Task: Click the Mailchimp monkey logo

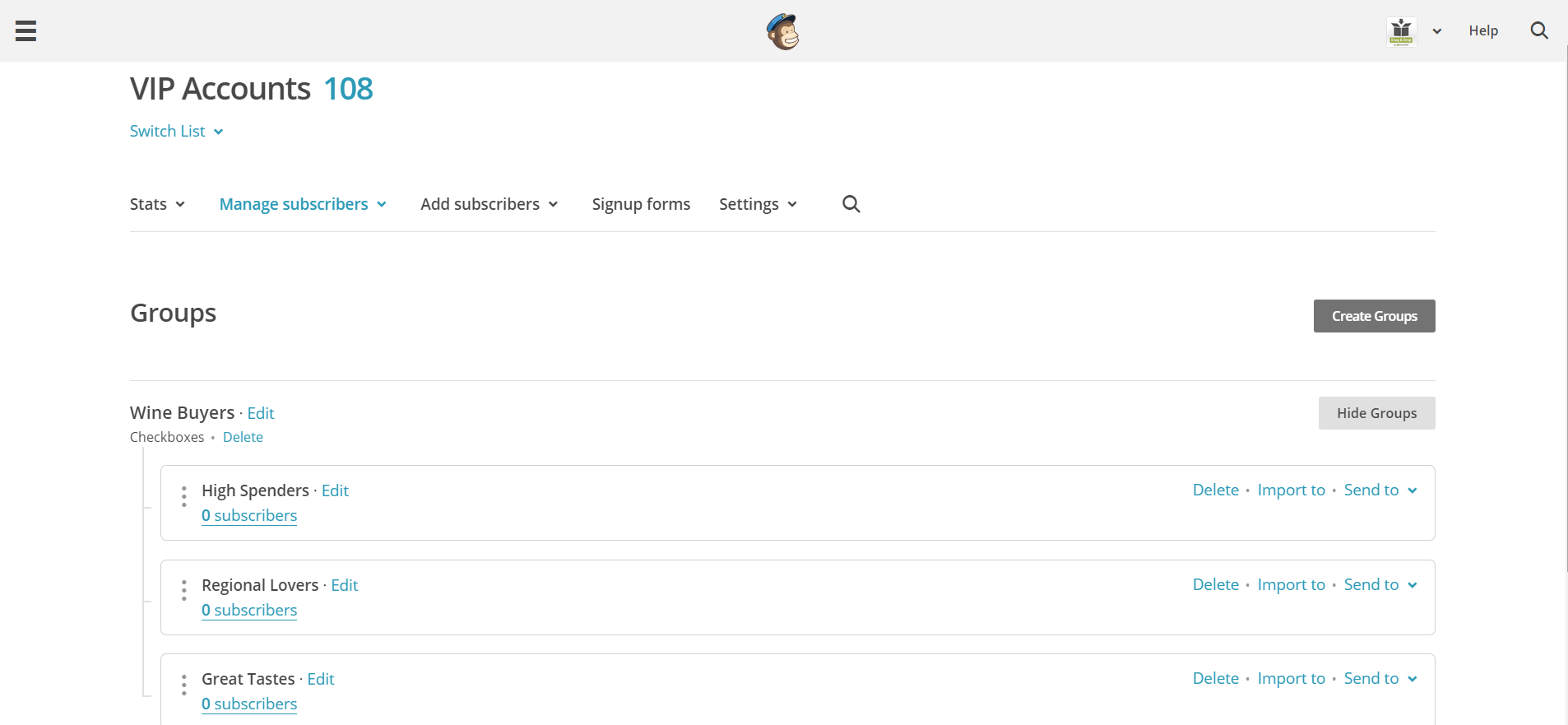Action: 782,32
